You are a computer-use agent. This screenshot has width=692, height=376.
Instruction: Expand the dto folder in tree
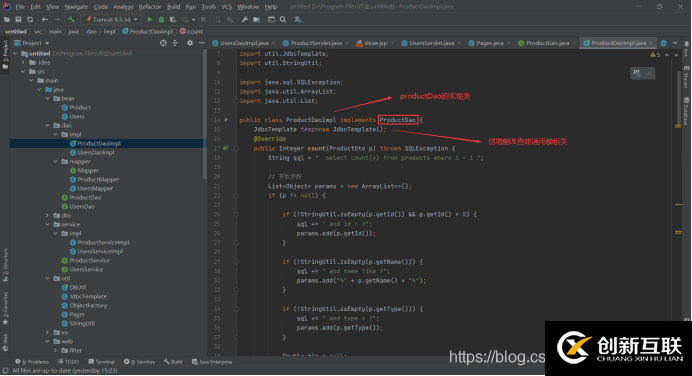pos(48,215)
